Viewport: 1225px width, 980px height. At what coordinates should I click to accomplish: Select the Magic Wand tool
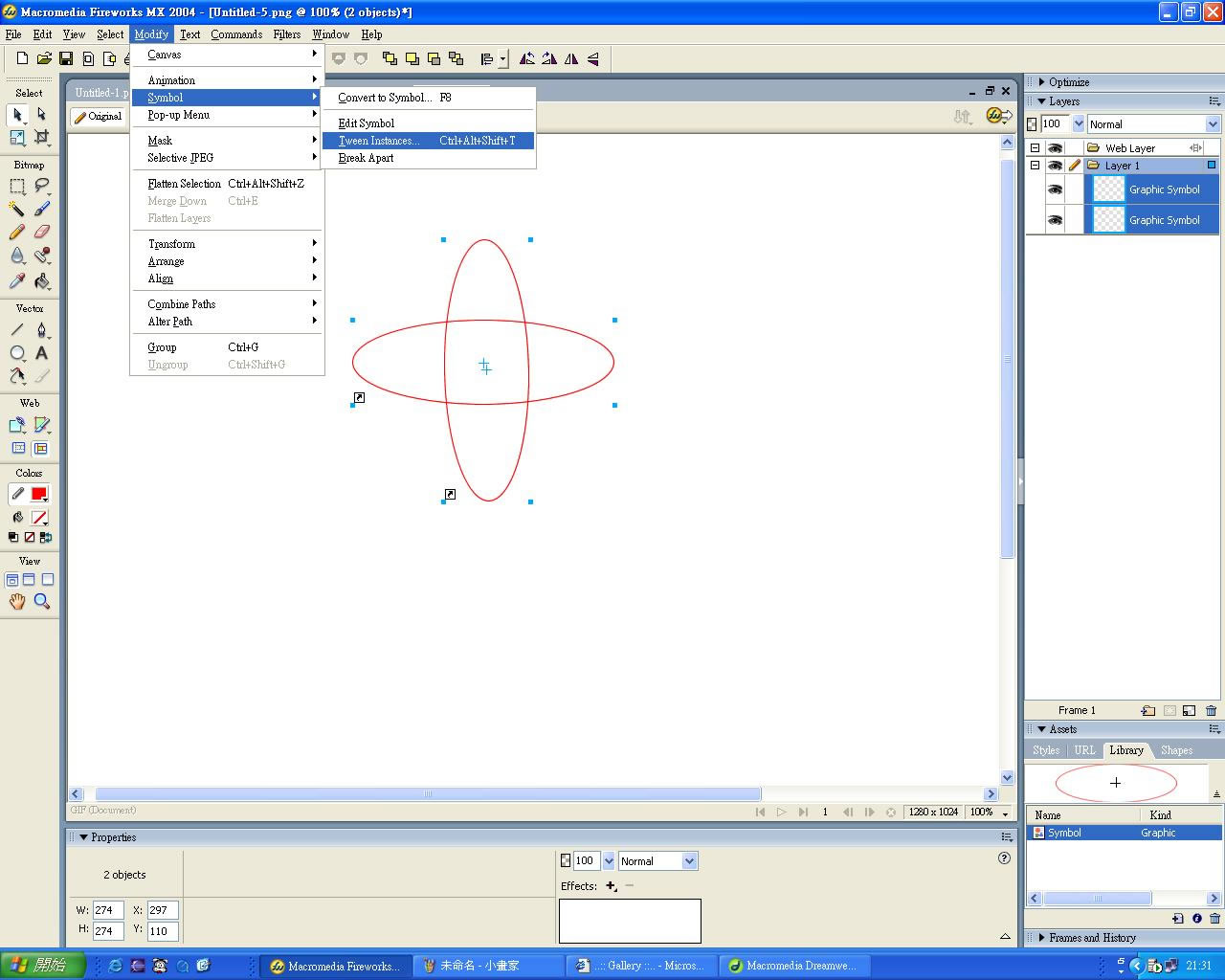17,209
